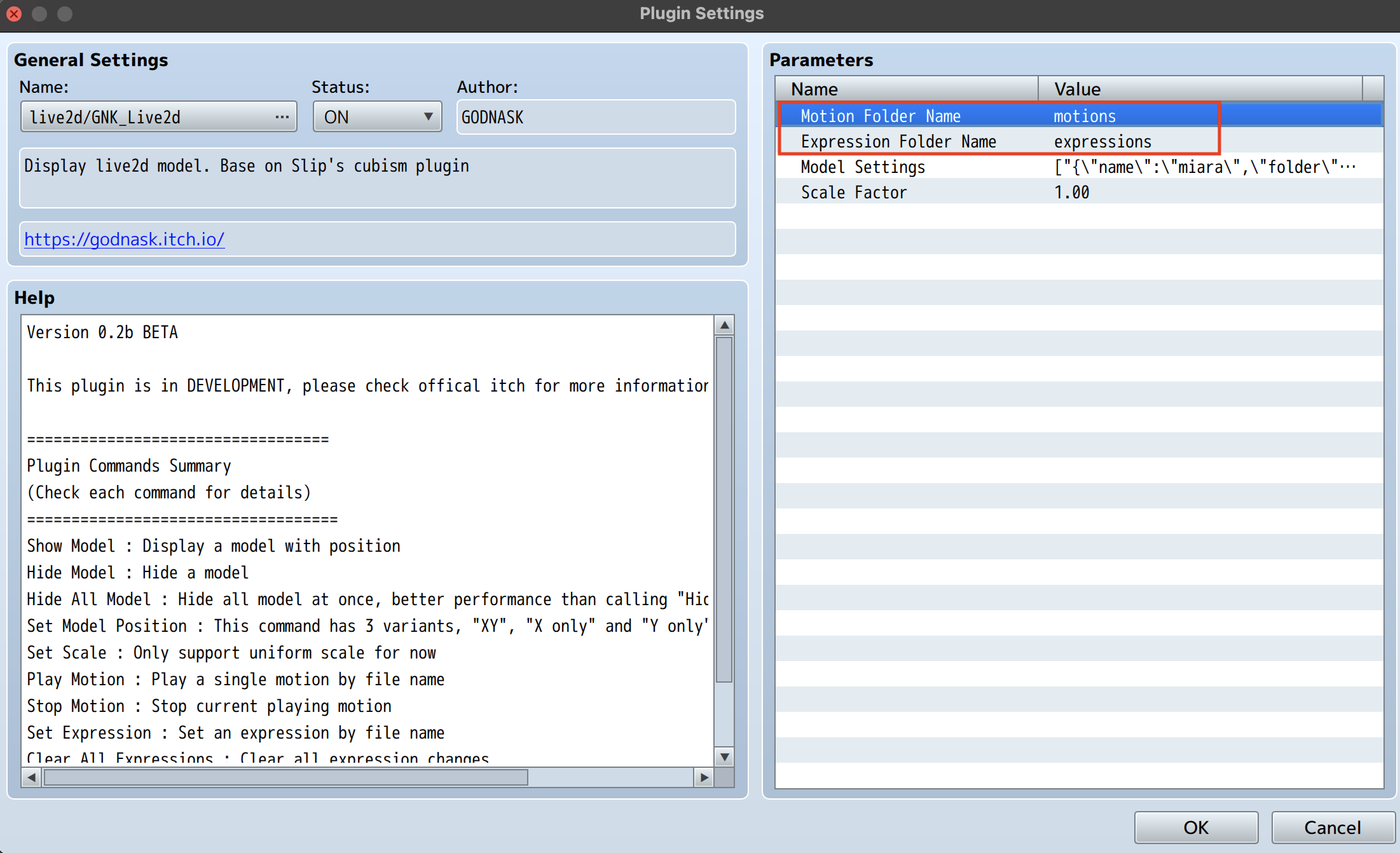Select the Scale Factor parameter row
The width and height of the screenshot is (1400, 853).
(854, 193)
